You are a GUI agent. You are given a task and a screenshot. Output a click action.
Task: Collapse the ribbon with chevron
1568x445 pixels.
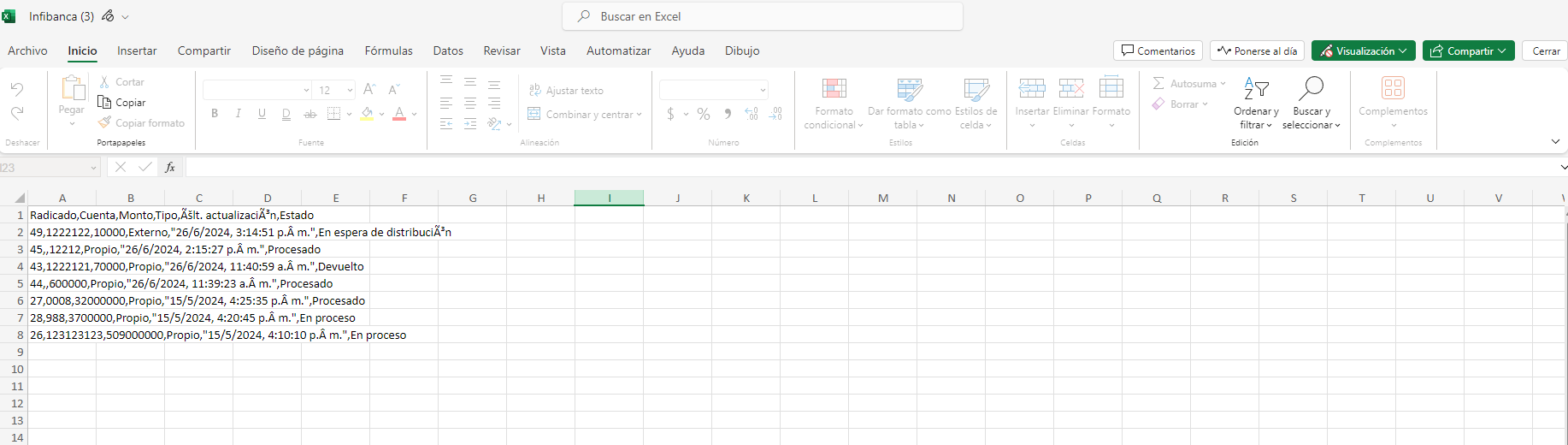pyautogui.click(x=1555, y=141)
